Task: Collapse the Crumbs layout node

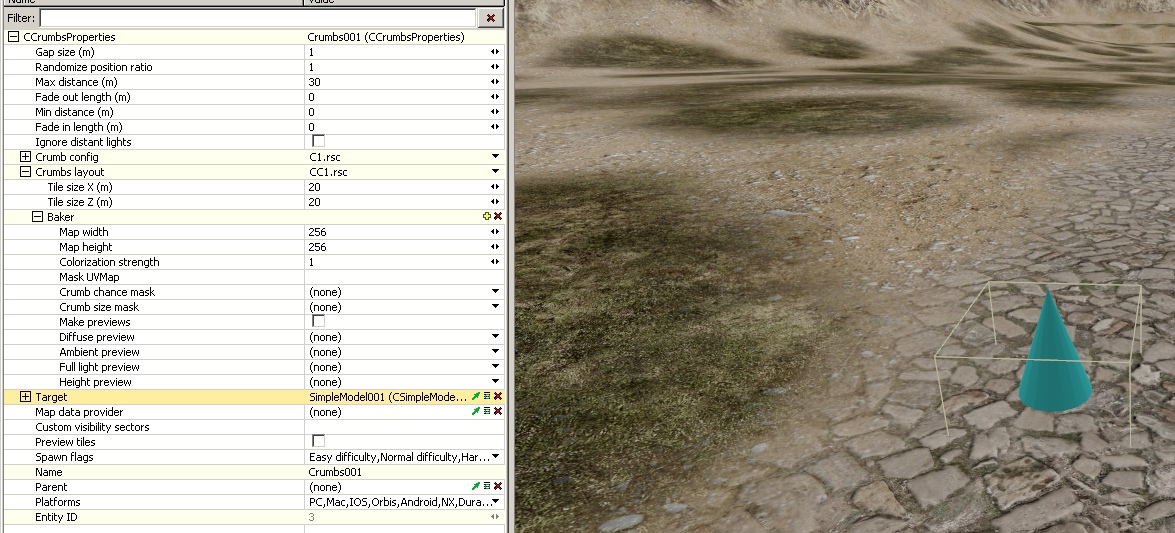Action: [x=25, y=172]
